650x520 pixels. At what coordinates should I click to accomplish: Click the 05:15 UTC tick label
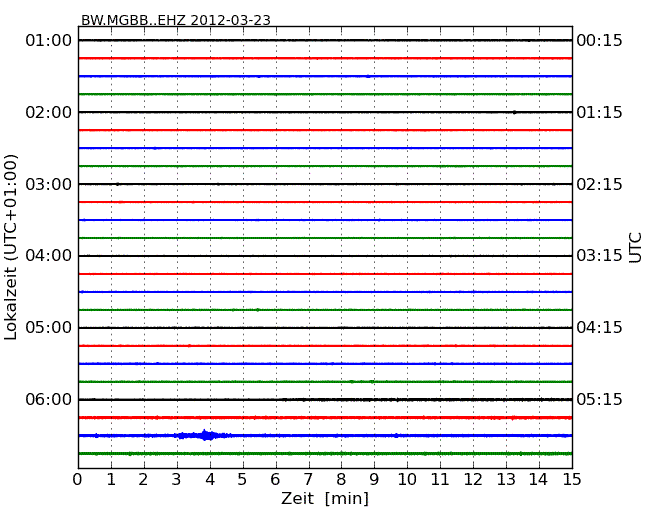(599, 399)
